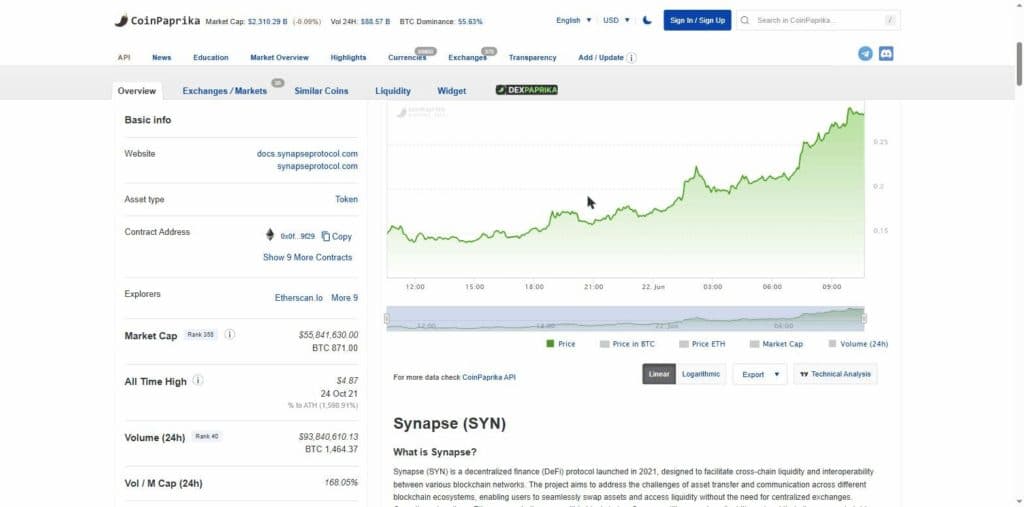Open the DEXPAPRIKA badge

point(526,90)
